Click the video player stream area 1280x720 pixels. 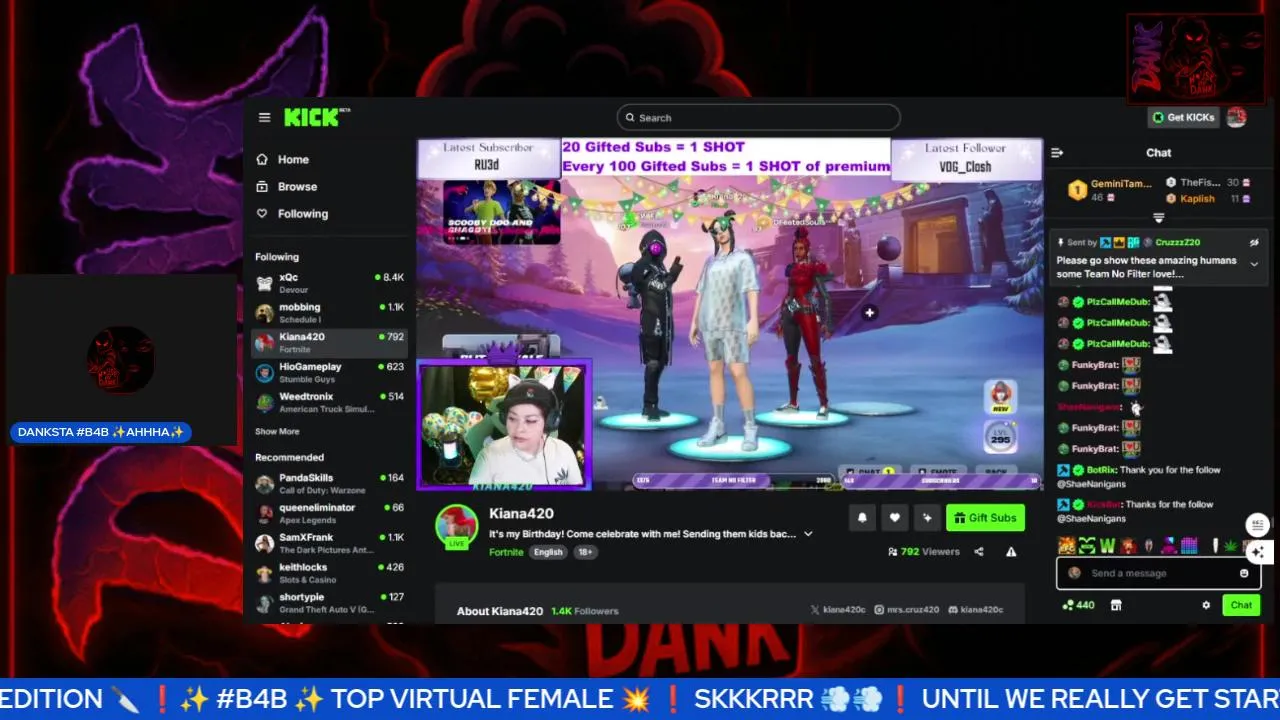click(730, 314)
